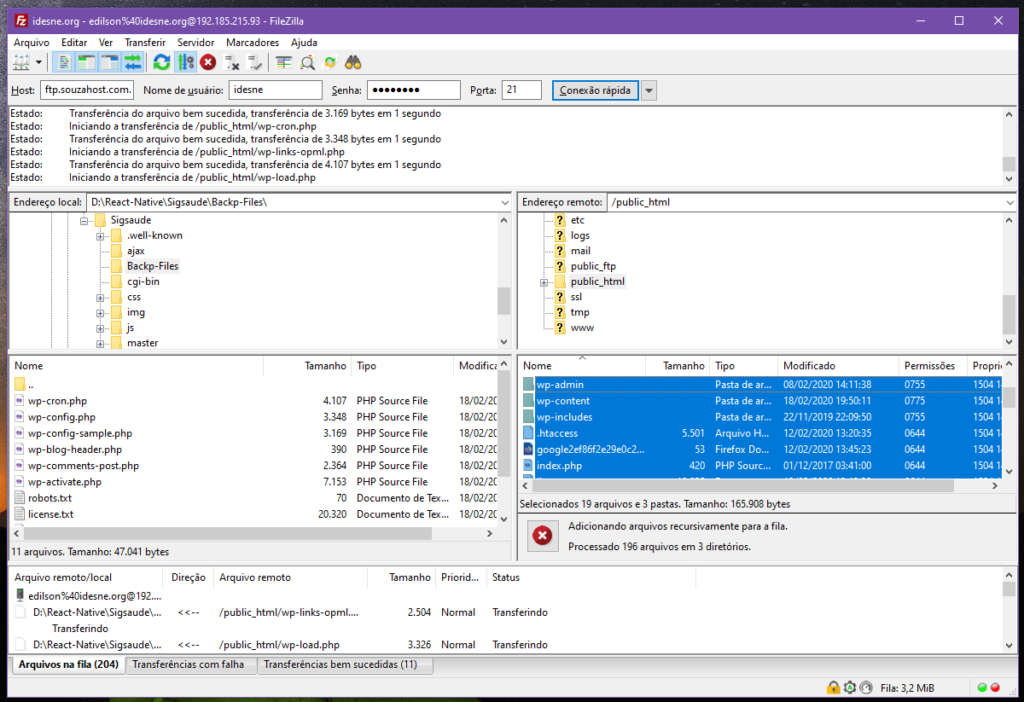Open the Endereço remoto path dropdown

coord(1010,202)
